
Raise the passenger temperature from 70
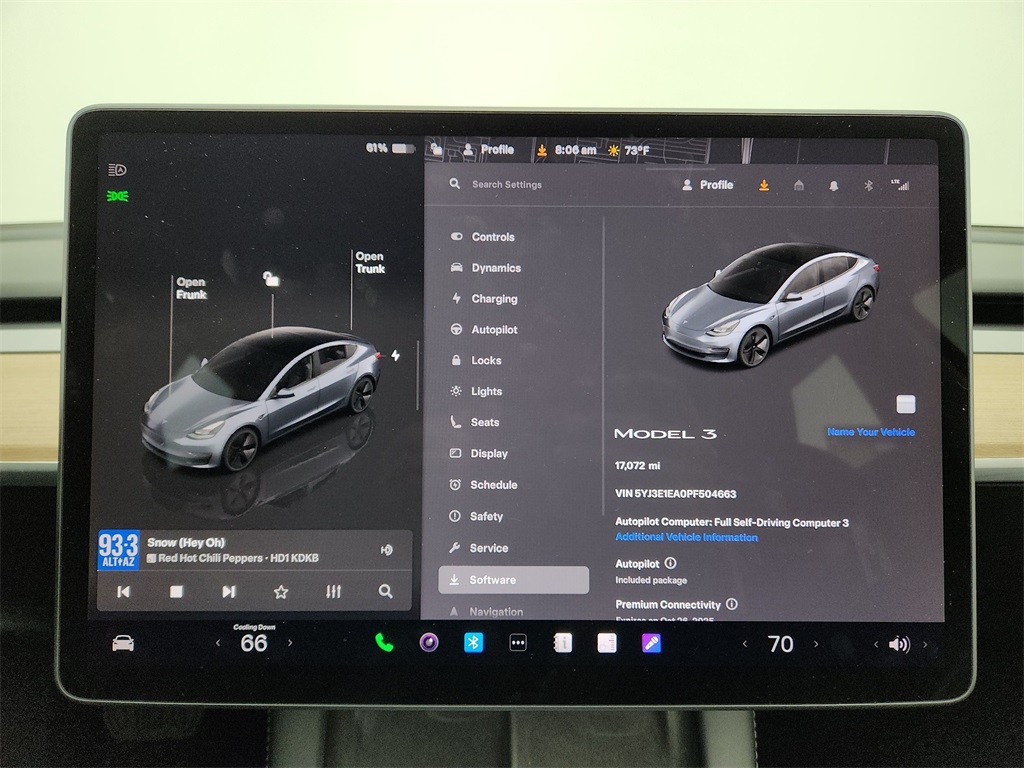816,644
